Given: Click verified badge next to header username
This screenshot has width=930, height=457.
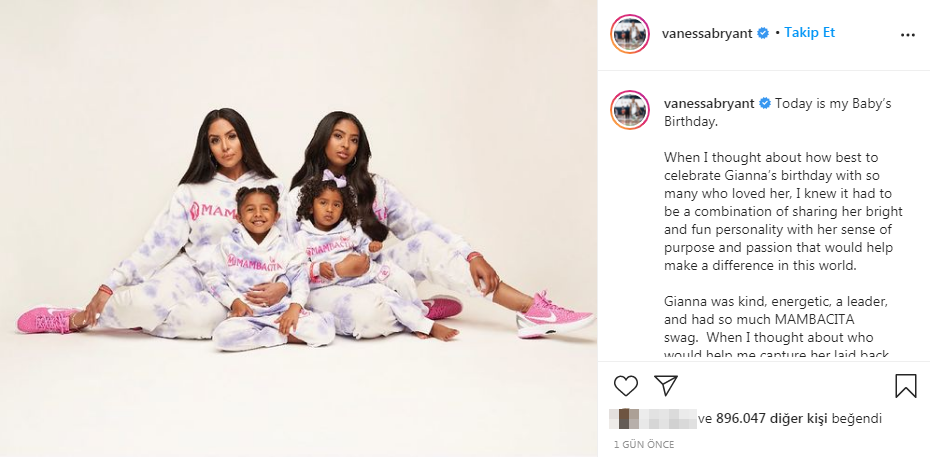Looking at the screenshot, I should click(763, 34).
